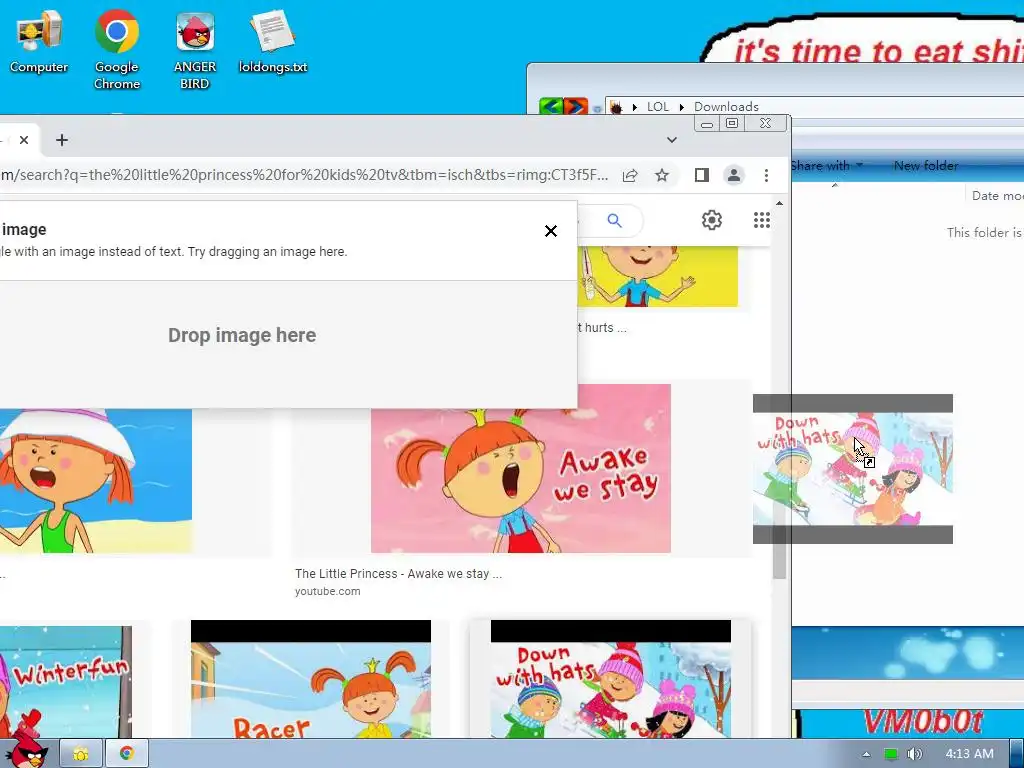Screen dimensions: 1024x768
Task: Click the scroll up arrow in Chrome
Action: click(779, 204)
